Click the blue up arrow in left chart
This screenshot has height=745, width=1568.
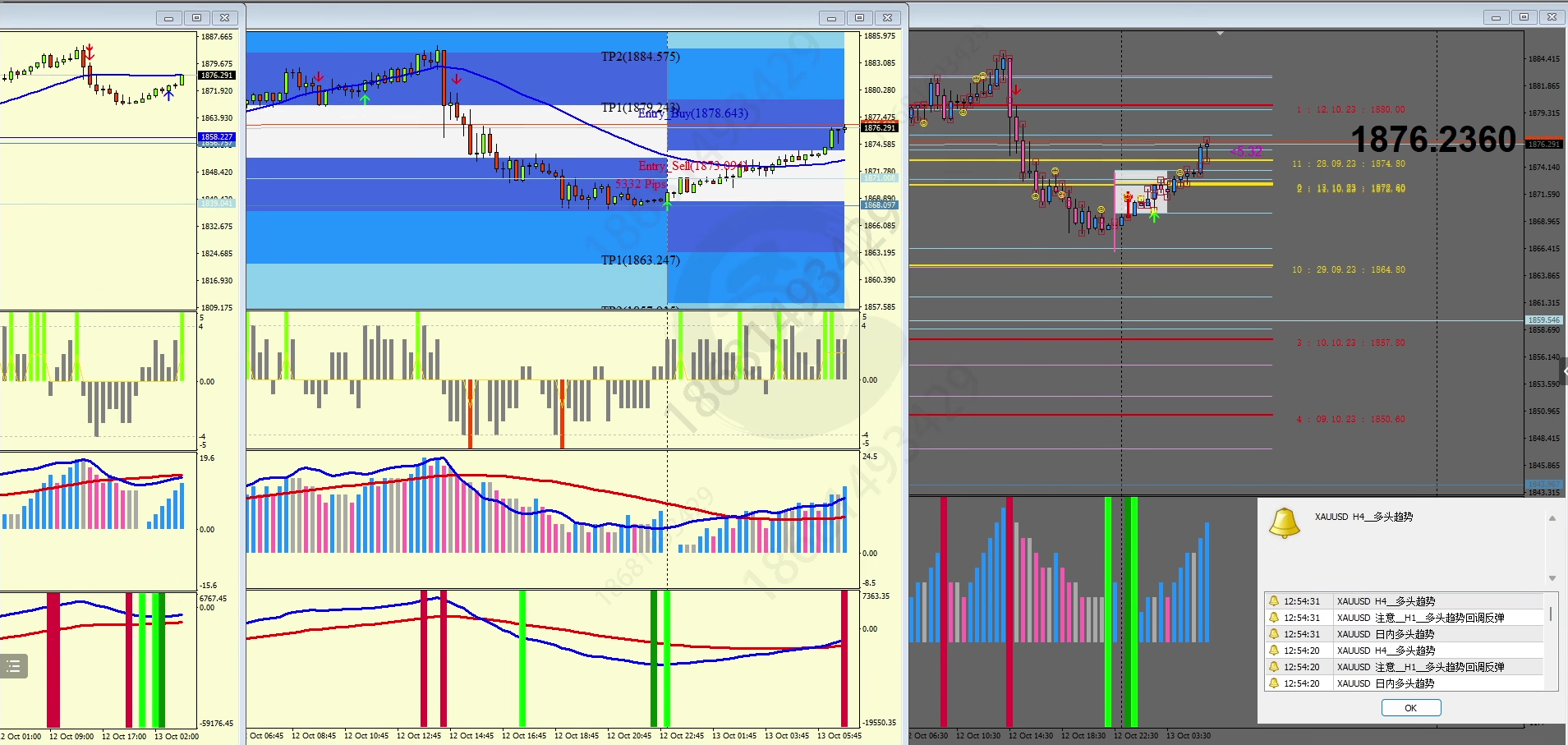coord(168,94)
